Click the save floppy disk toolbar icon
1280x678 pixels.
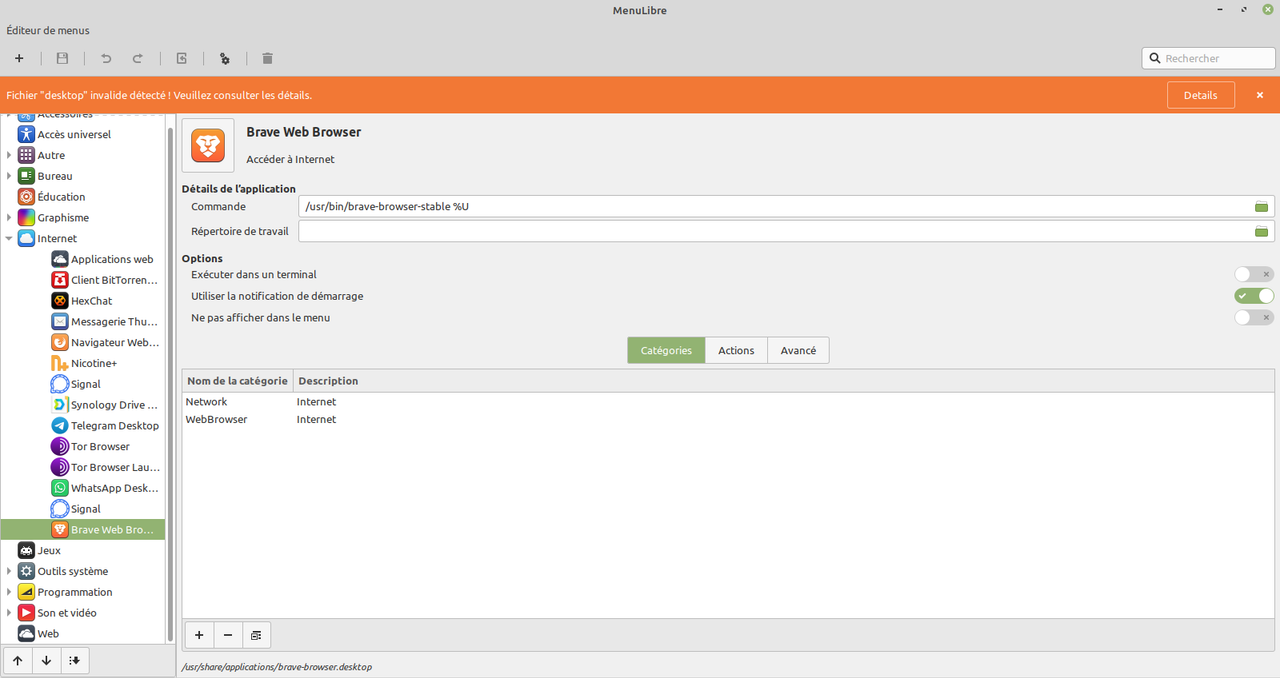tap(62, 59)
